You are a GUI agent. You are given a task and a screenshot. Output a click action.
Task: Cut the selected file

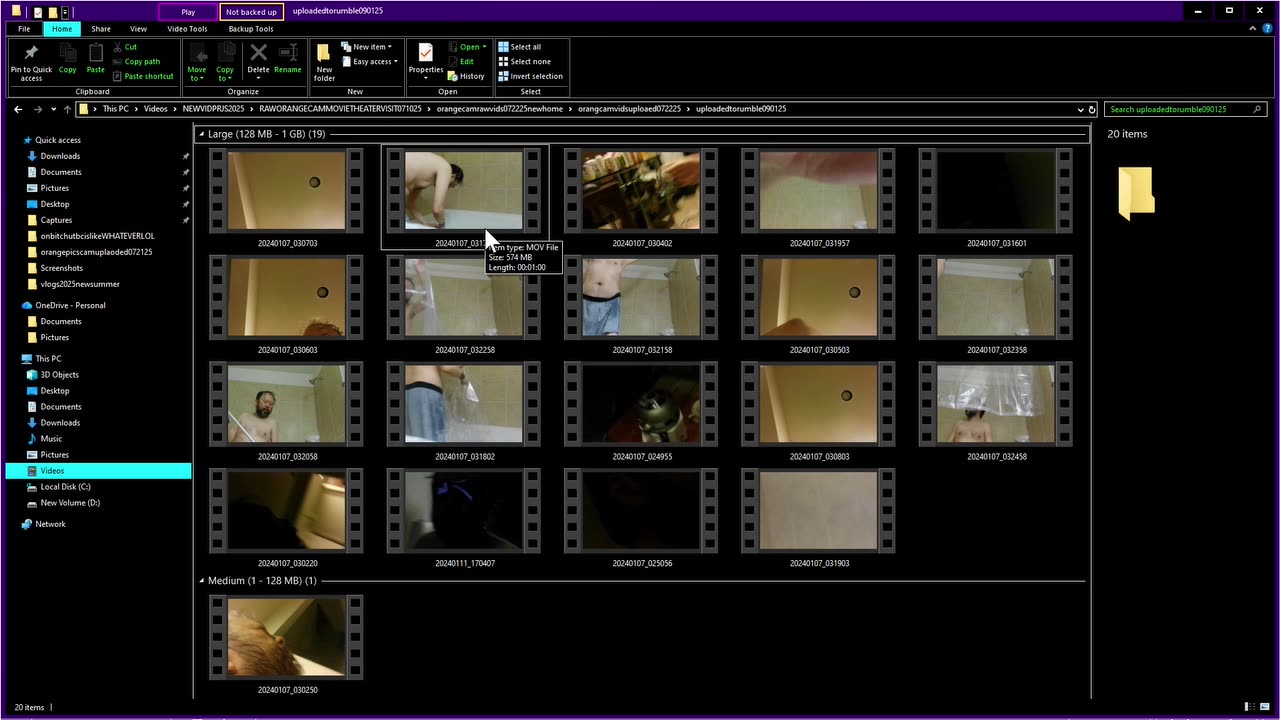point(125,47)
